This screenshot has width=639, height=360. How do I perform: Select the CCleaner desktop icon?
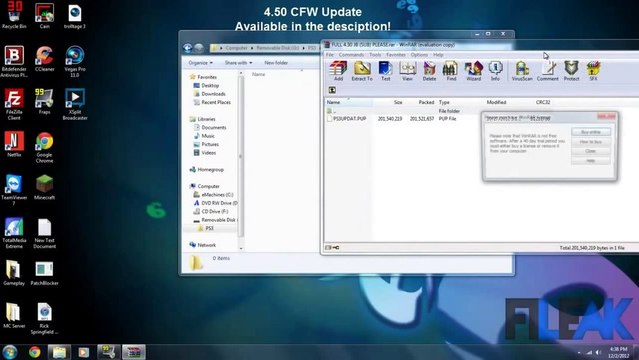pos(44,59)
